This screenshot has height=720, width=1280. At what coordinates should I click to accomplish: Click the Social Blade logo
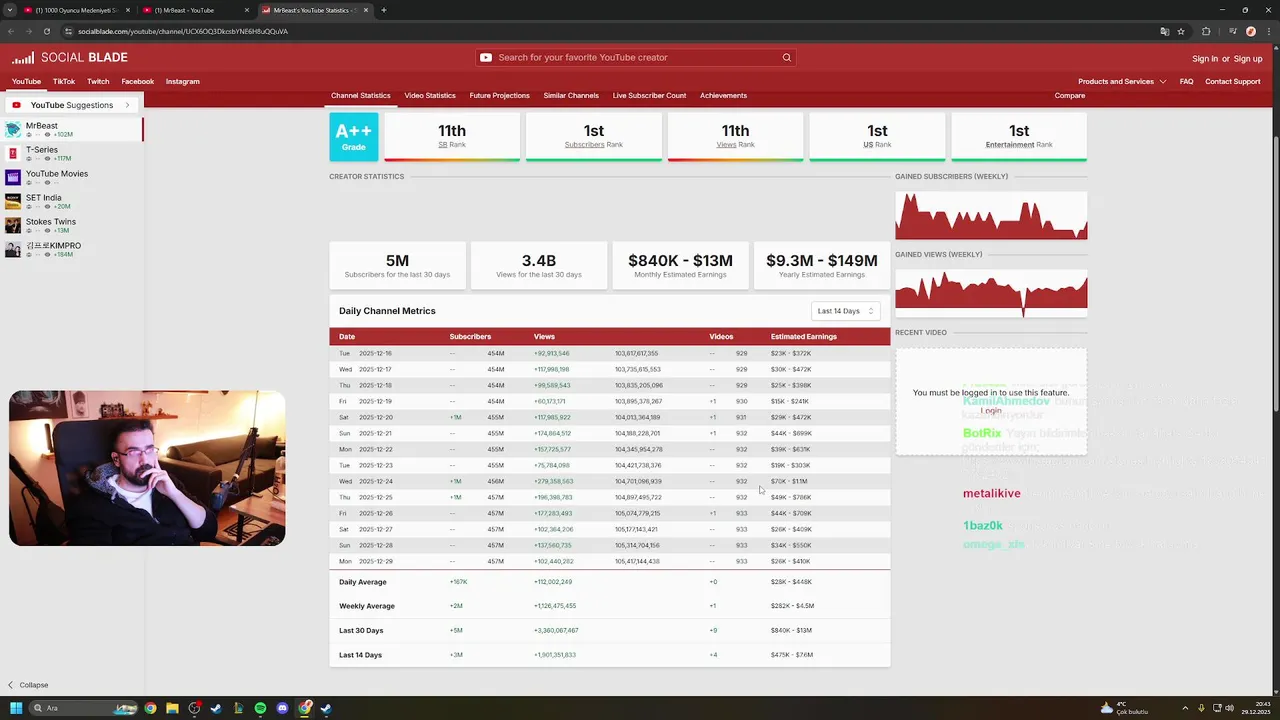click(70, 58)
